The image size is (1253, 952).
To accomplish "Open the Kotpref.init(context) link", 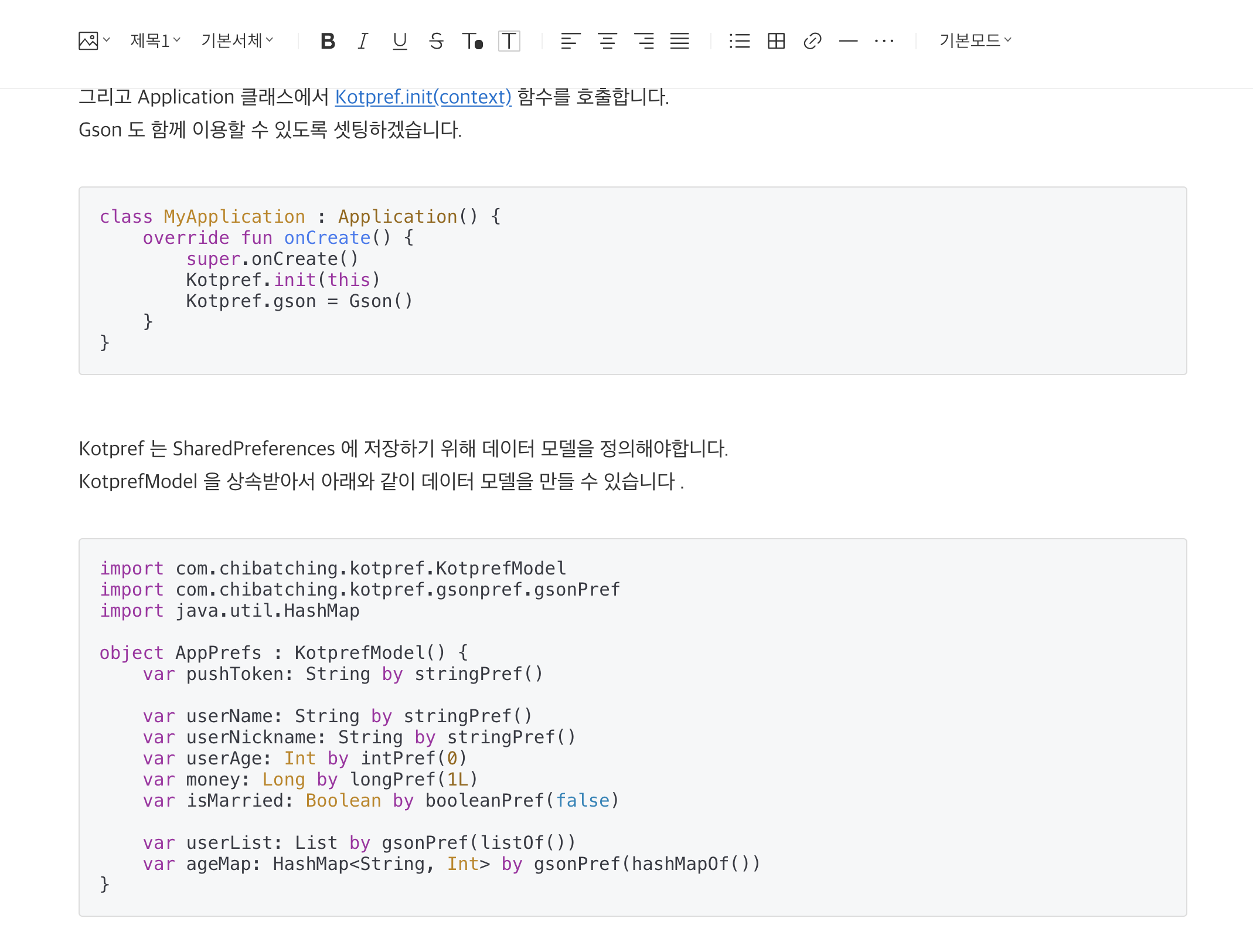I will (423, 97).
